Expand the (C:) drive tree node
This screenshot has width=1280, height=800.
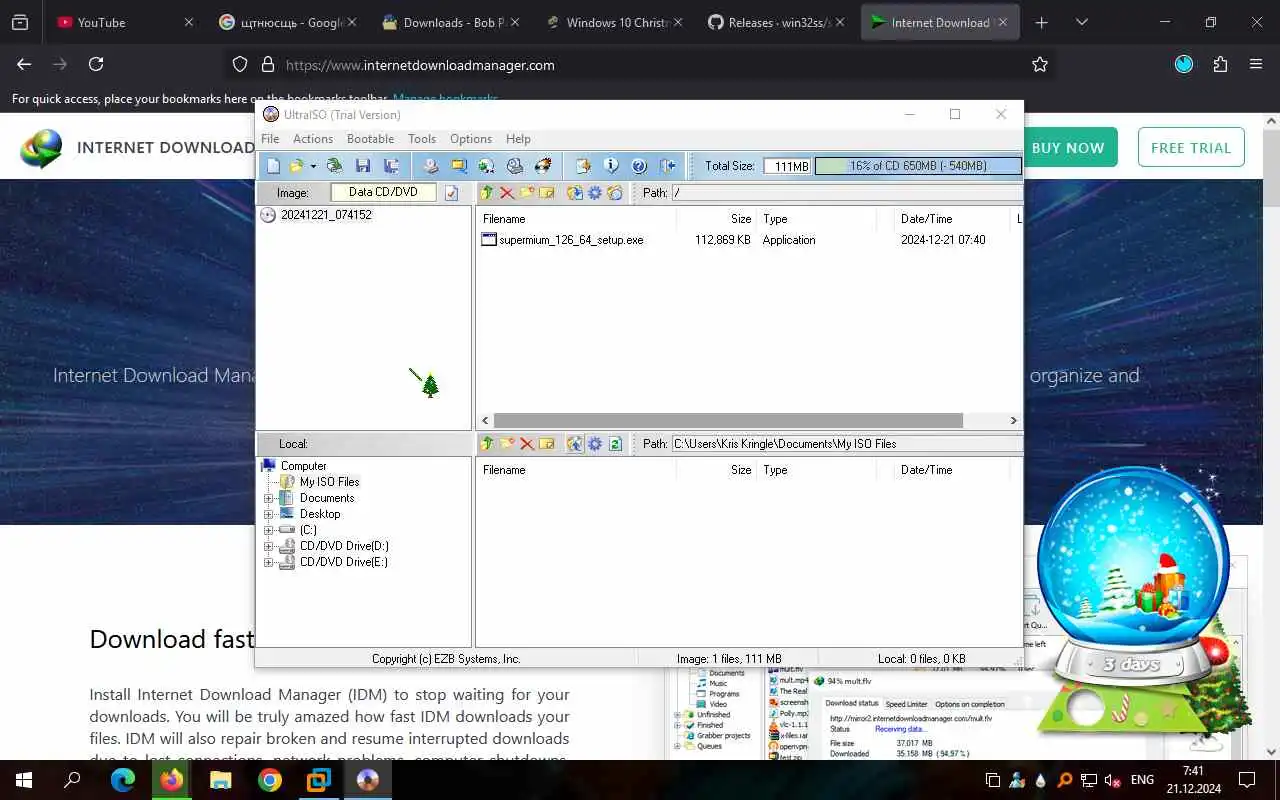[x=268, y=530]
